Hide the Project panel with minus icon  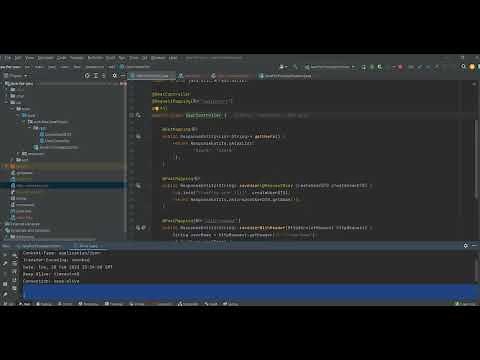coord(122,76)
